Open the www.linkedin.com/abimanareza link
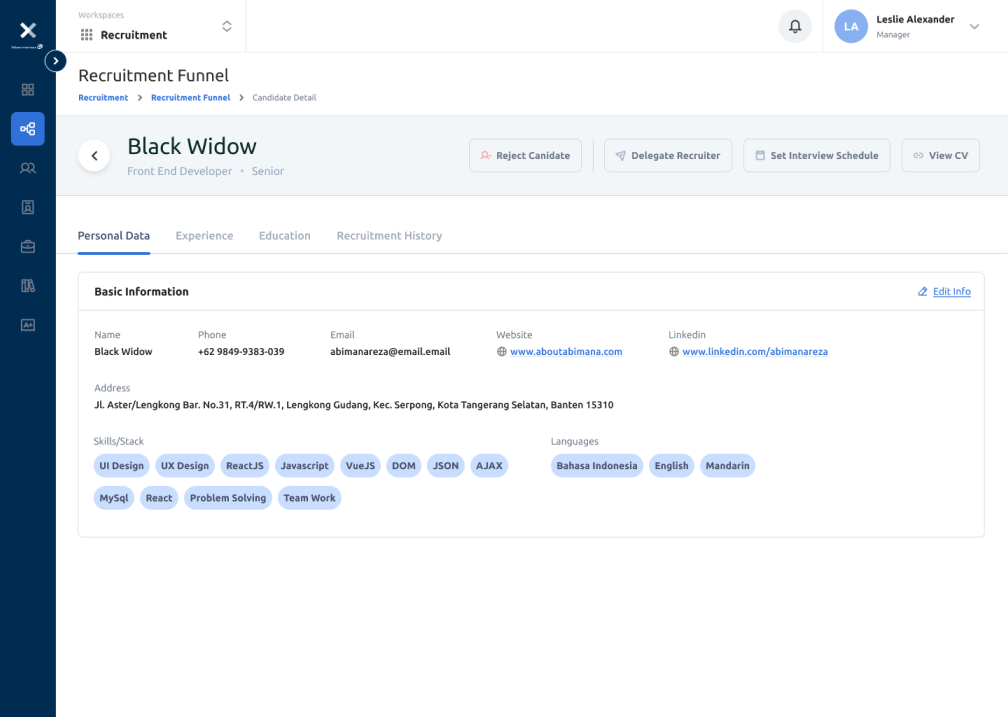This screenshot has height=717, width=1008. point(754,352)
